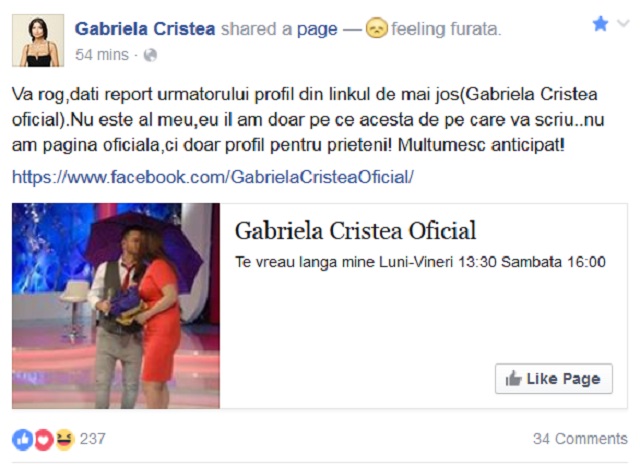Image resolution: width=640 pixels, height=466 pixels.
Task: Click the thumbs-up icon in Like Page
Action: click(513, 378)
